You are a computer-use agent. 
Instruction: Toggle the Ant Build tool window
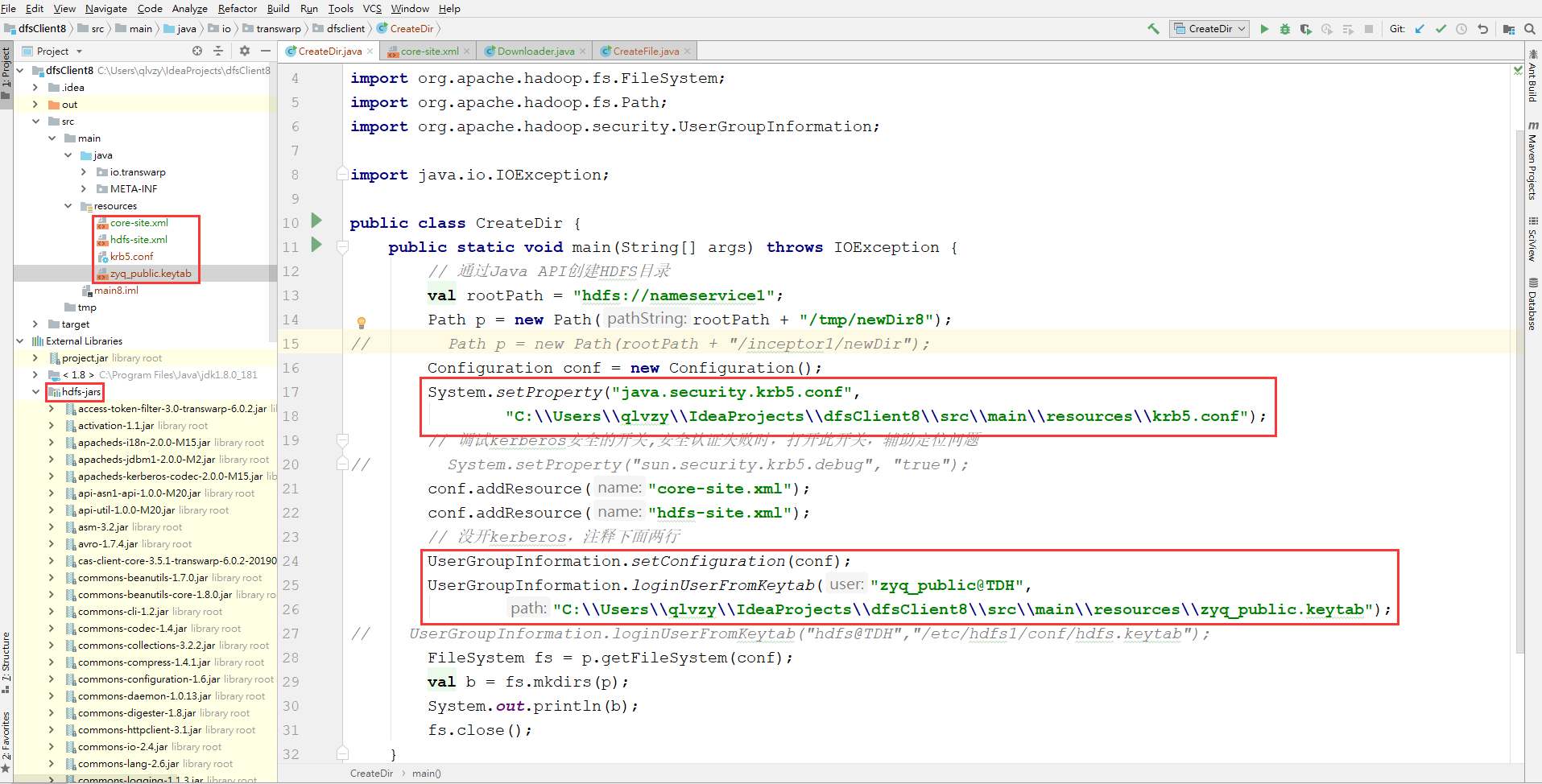pyautogui.click(x=1533, y=74)
